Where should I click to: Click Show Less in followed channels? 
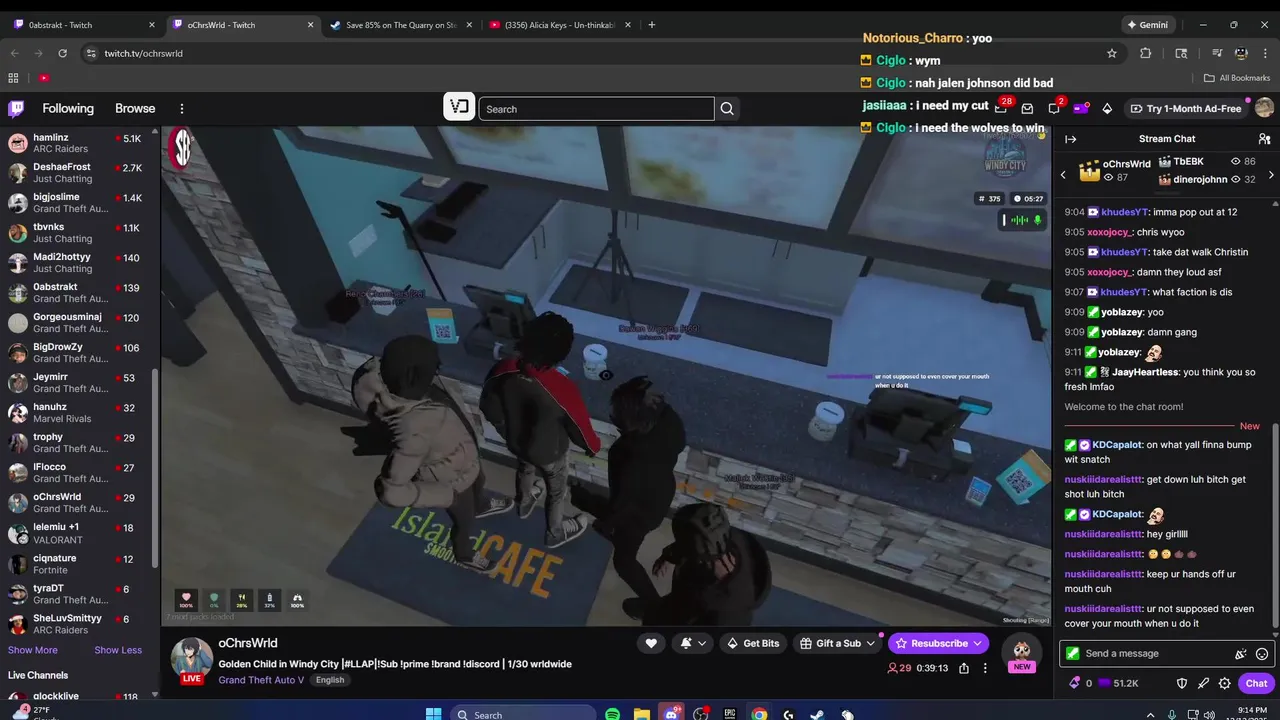pos(118,650)
